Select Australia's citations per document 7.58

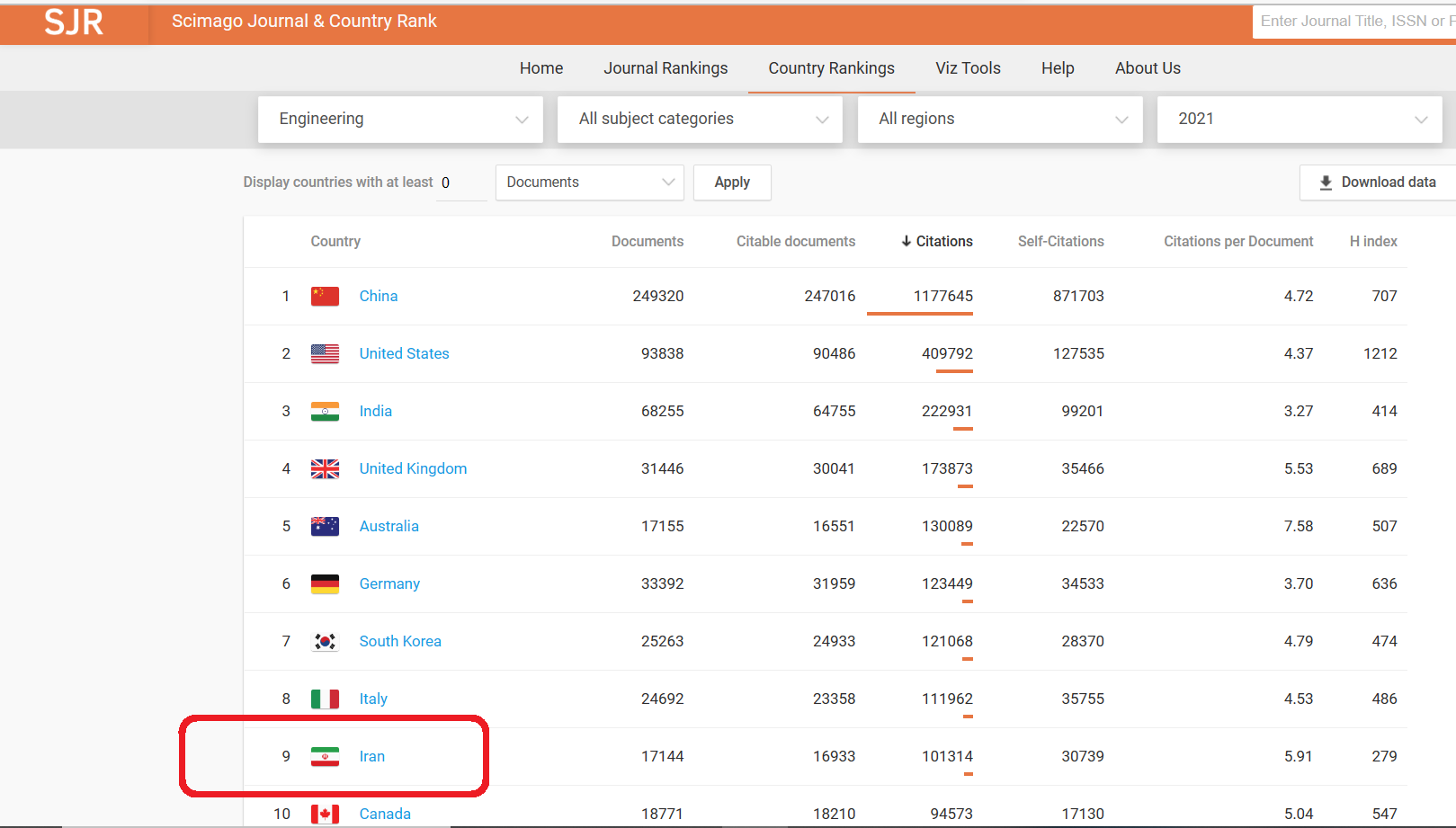(1299, 526)
